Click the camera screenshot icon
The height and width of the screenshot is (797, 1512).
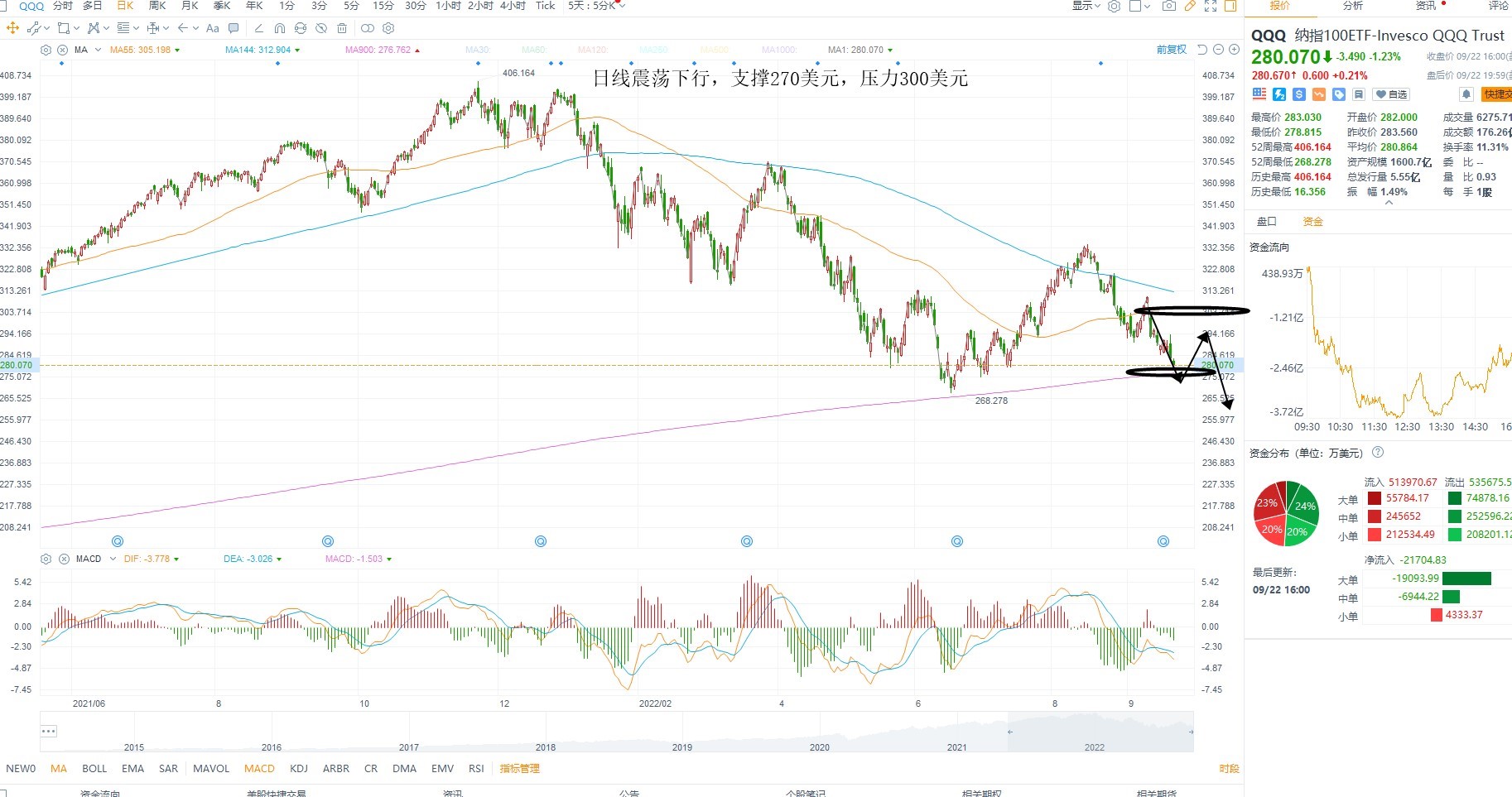coord(1168,6)
